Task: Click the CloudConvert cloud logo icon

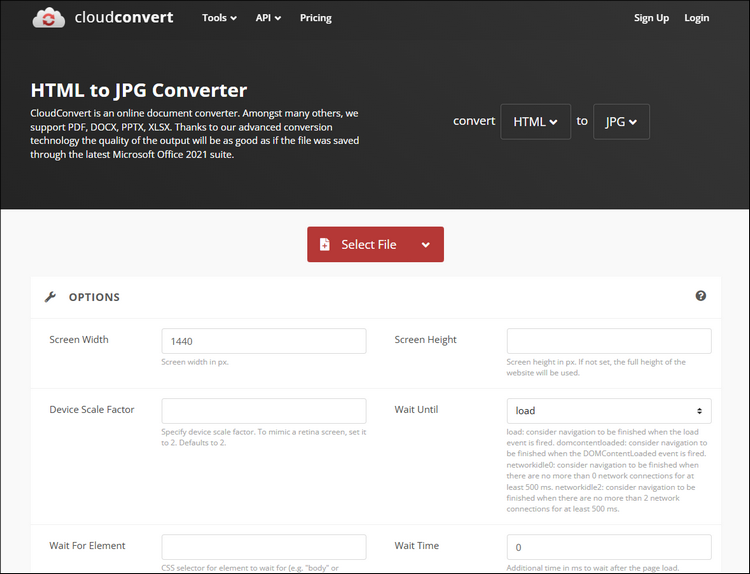Action: pyautogui.click(x=48, y=18)
